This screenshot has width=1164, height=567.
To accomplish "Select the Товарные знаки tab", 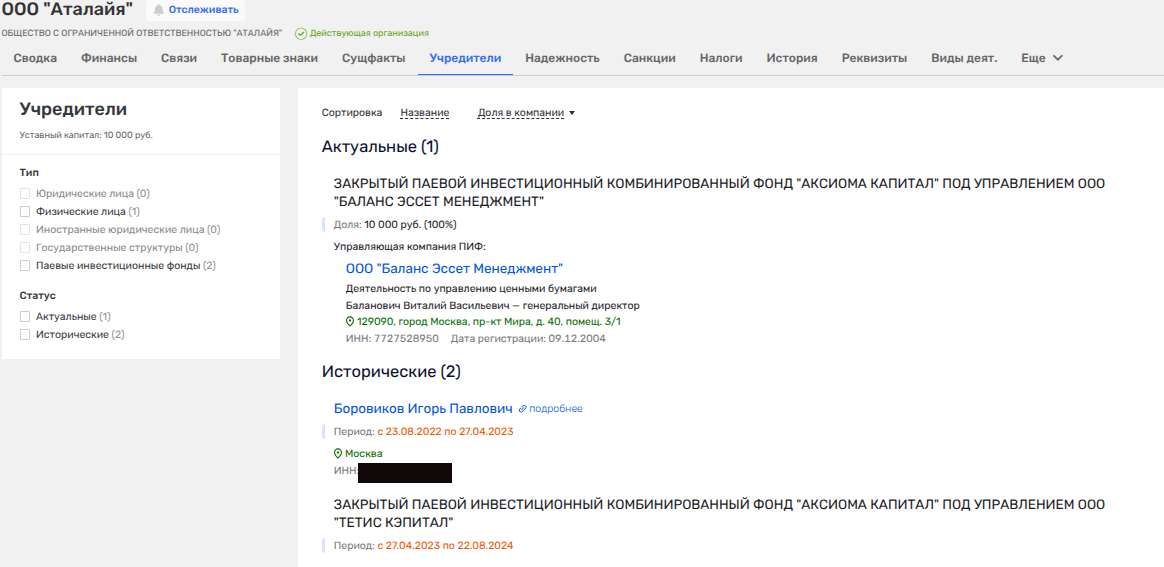I will [x=269, y=58].
